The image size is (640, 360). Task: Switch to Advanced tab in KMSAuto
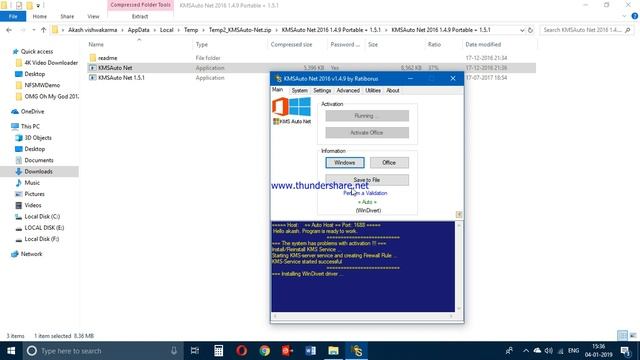pos(348,90)
